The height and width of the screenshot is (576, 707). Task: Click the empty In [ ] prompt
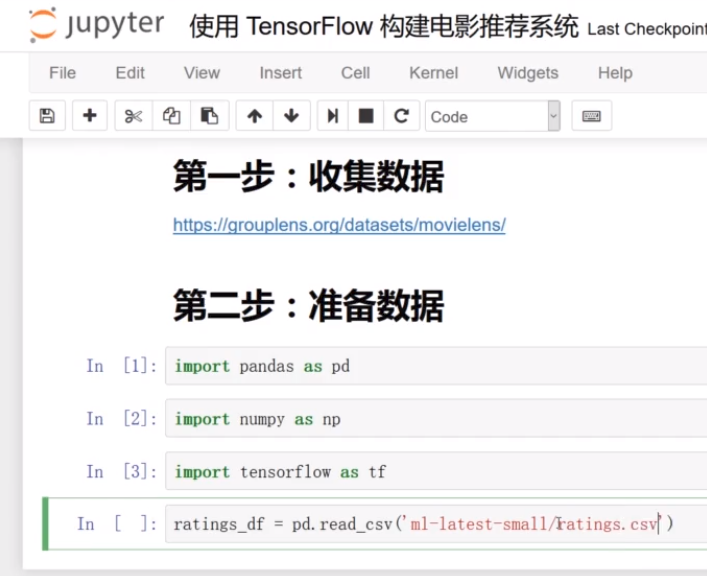[x=117, y=524]
